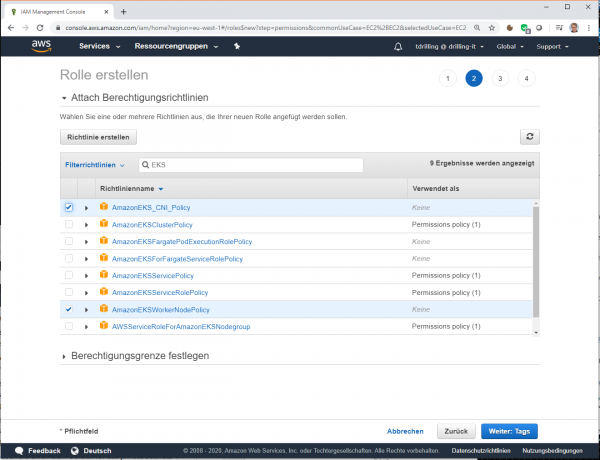Click the search magnifier icon in filter box
The height and width of the screenshot is (460, 600).
coord(145,165)
